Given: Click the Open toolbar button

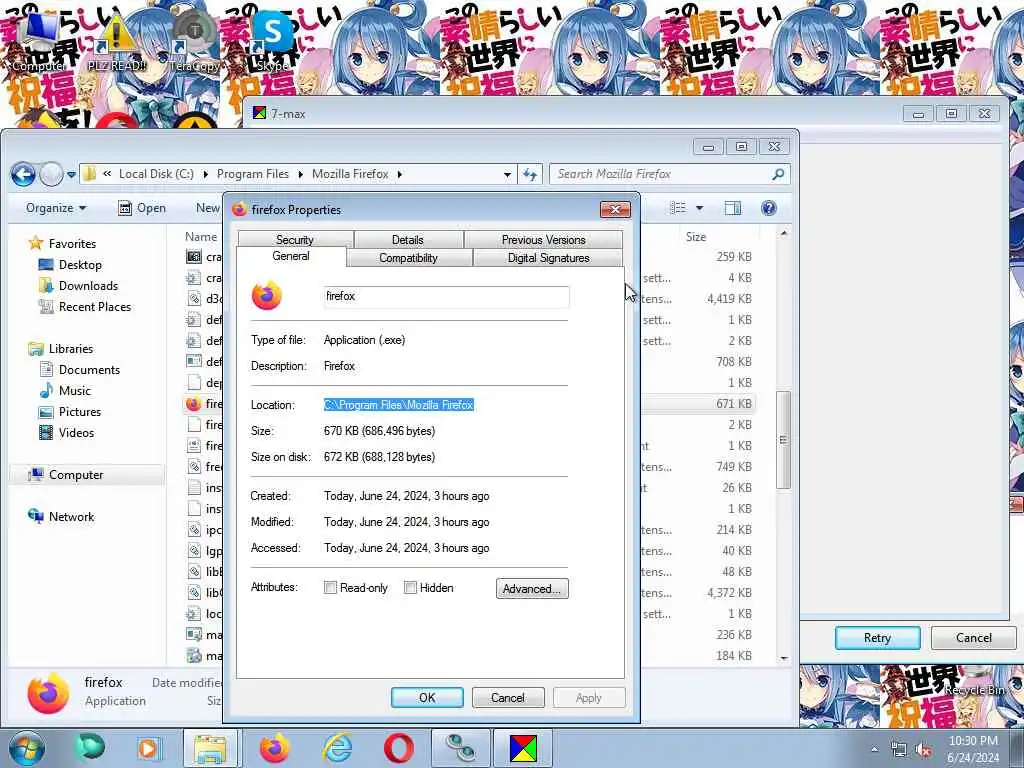Looking at the screenshot, I should 142,208.
